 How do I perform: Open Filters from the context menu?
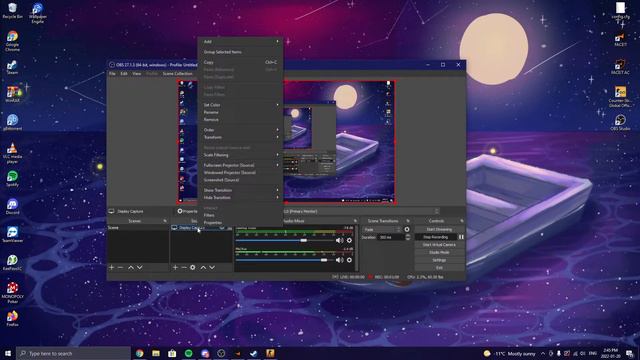[240, 215]
